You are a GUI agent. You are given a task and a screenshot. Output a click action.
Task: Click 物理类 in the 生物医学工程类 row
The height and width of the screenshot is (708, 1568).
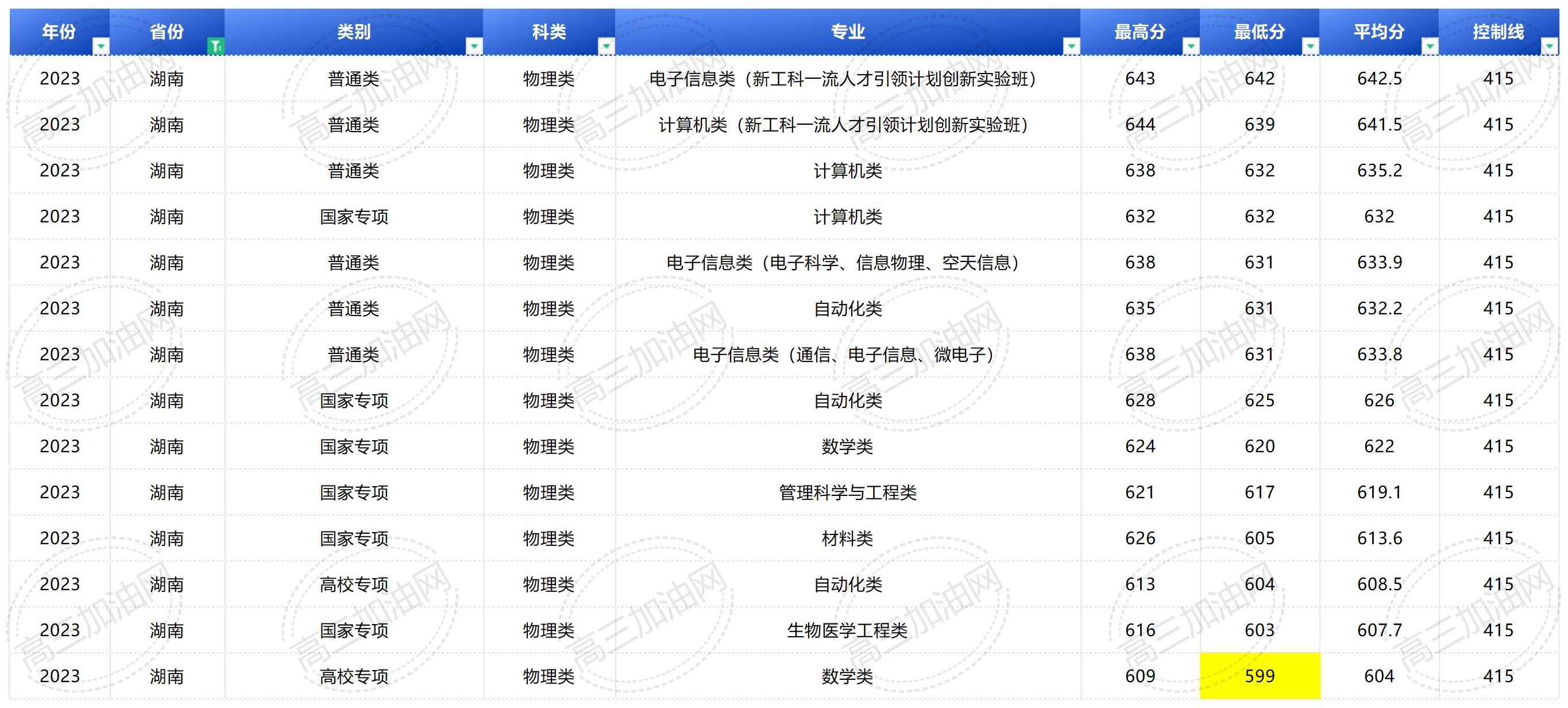tap(549, 630)
